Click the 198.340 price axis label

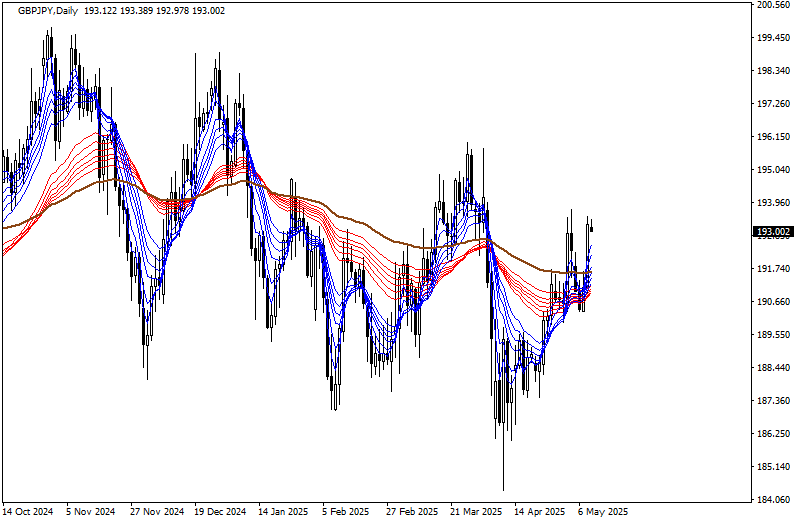point(774,71)
